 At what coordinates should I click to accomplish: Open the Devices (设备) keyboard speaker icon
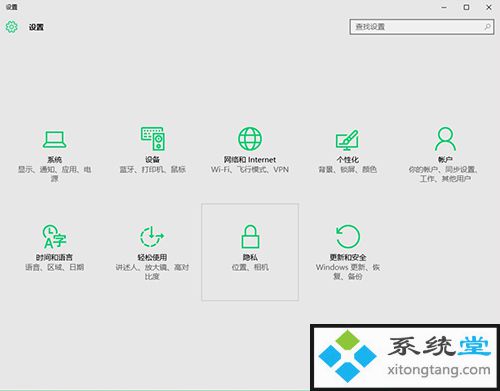[152, 138]
